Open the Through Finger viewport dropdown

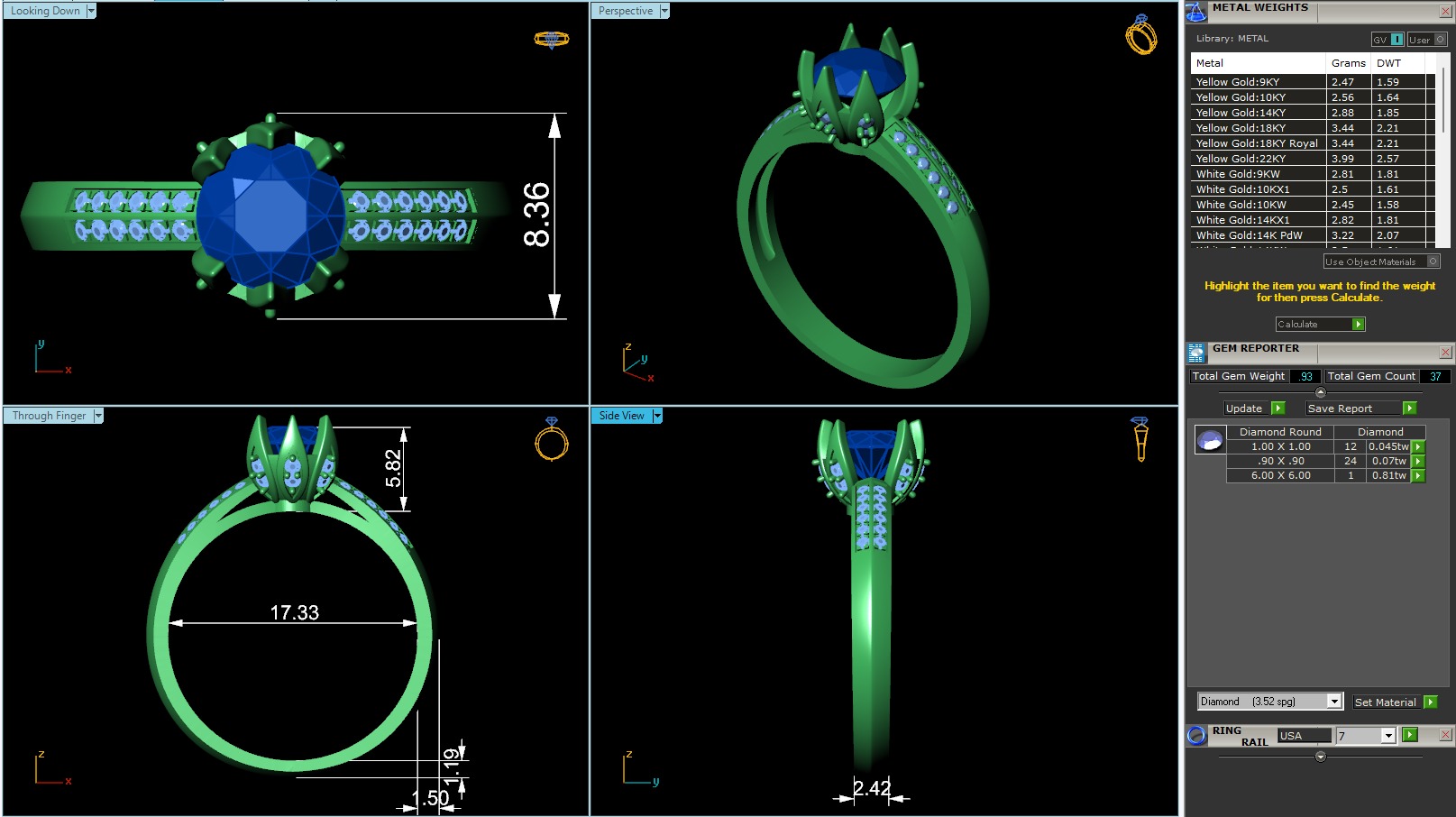tap(98, 416)
